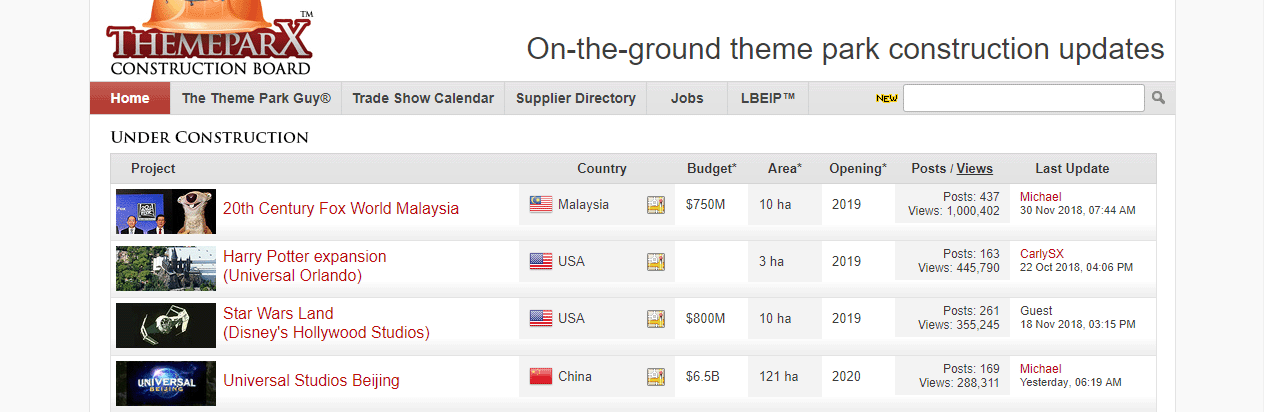Open Star Wars Land project link
Screen dimensions: 1264x412
326,323
